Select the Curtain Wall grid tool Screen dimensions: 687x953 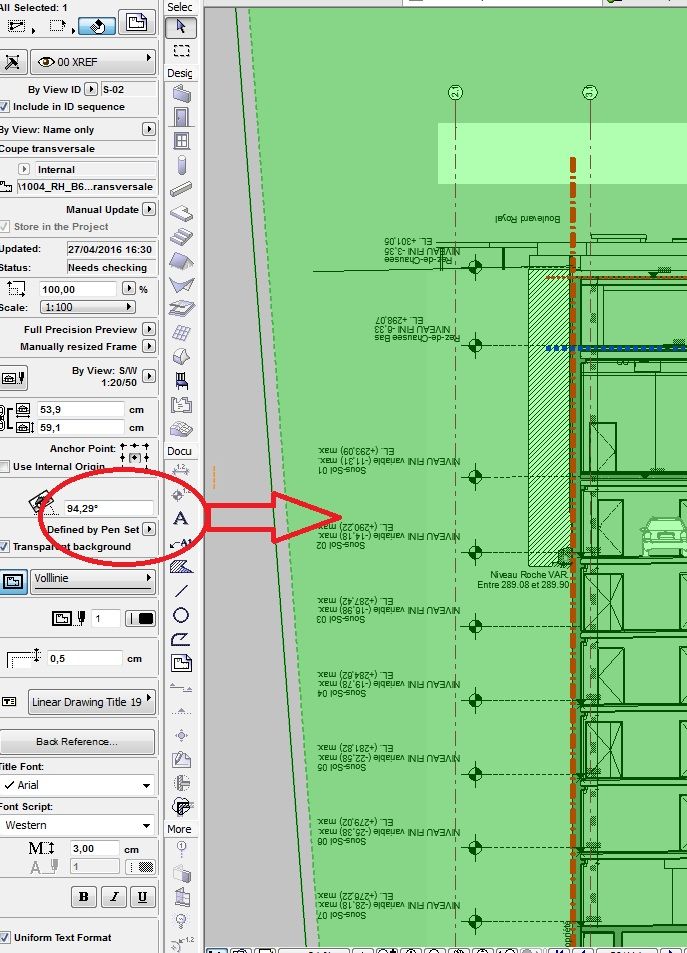(181, 332)
